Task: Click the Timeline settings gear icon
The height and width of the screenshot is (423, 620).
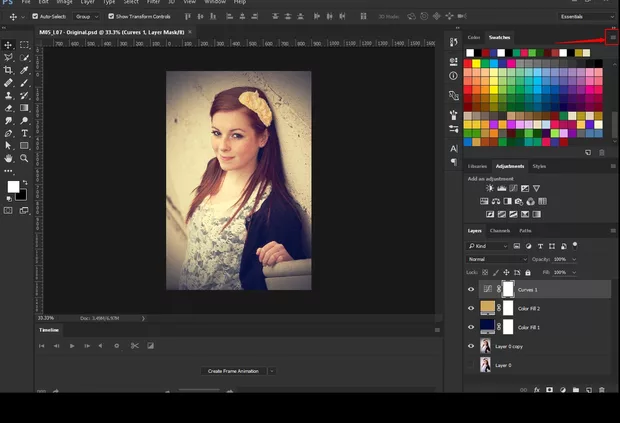Action: tap(117, 346)
